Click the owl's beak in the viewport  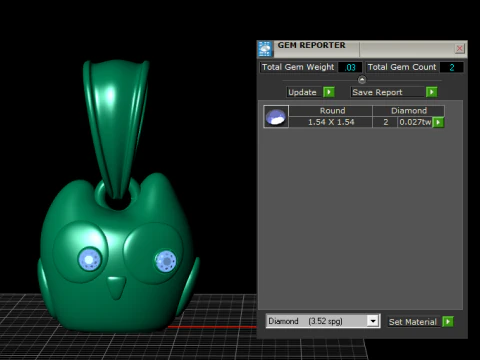116,287
